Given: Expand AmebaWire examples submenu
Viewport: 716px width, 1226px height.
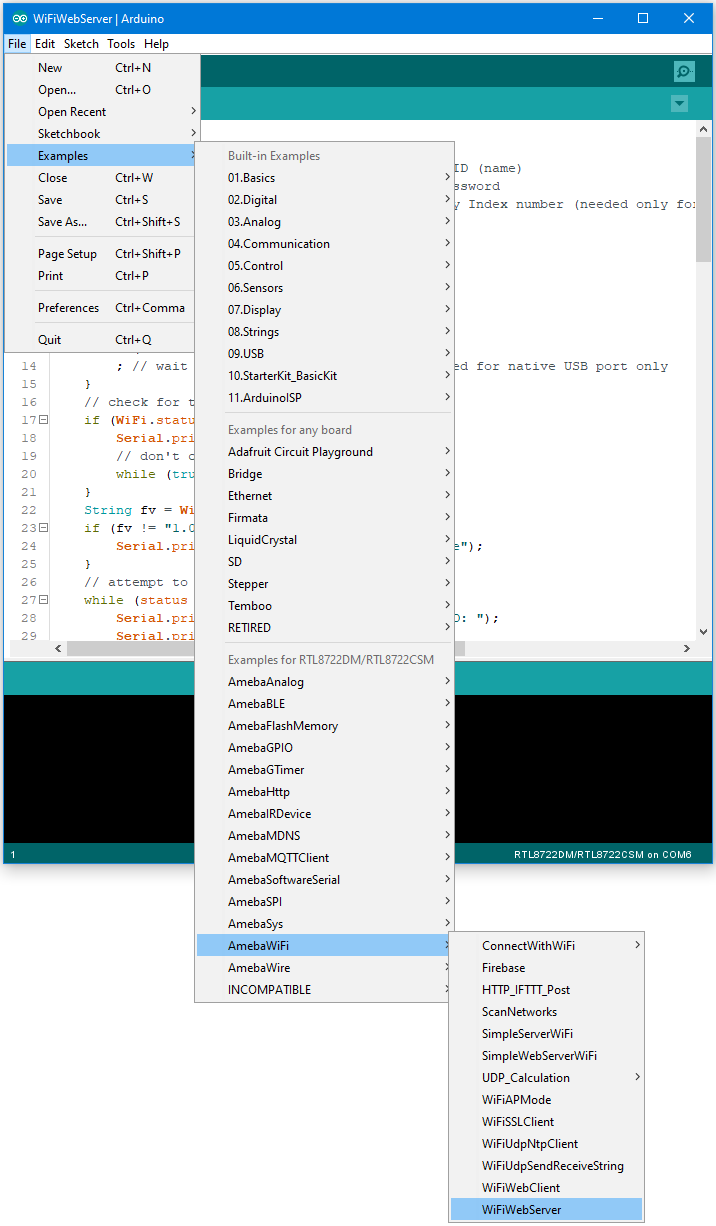Looking at the screenshot, I should tap(325, 968).
